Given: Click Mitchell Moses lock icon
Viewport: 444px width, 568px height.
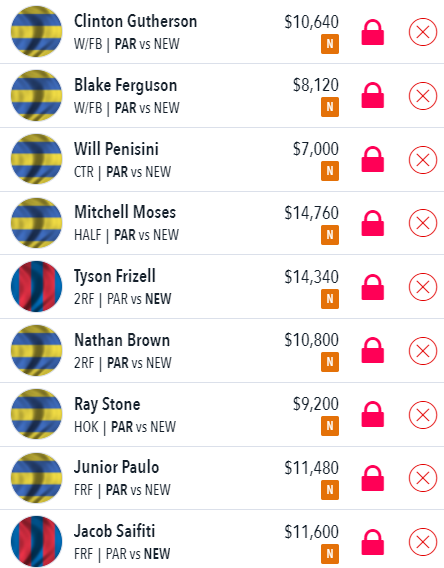Looking at the screenshot, I should tap(373, 223).
